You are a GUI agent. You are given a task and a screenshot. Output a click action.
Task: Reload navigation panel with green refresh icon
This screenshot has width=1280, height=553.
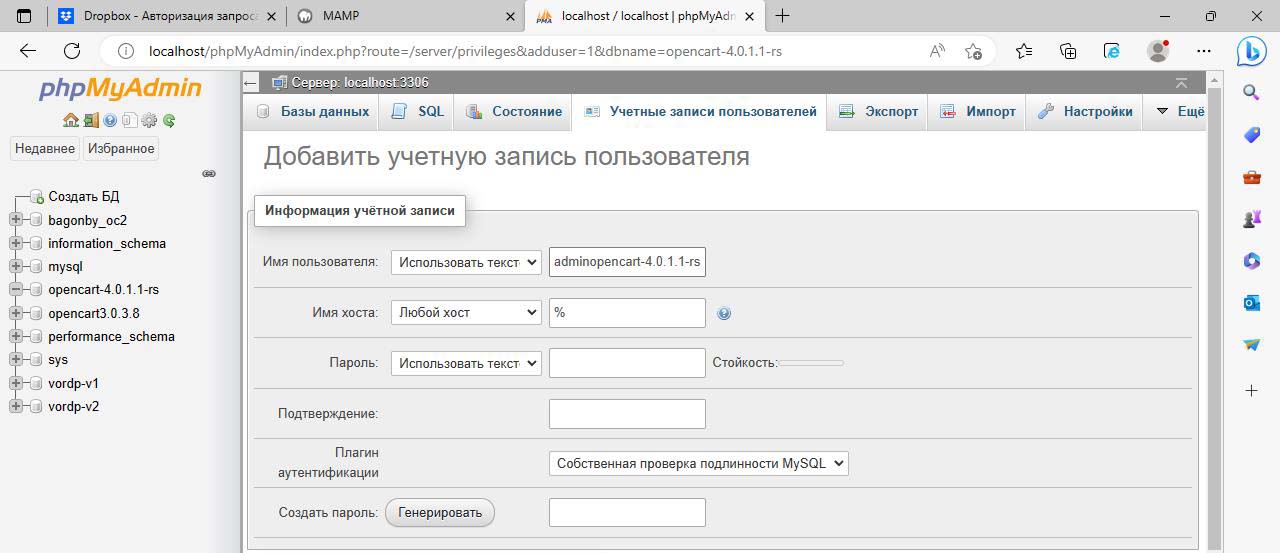tap(169, 120)
